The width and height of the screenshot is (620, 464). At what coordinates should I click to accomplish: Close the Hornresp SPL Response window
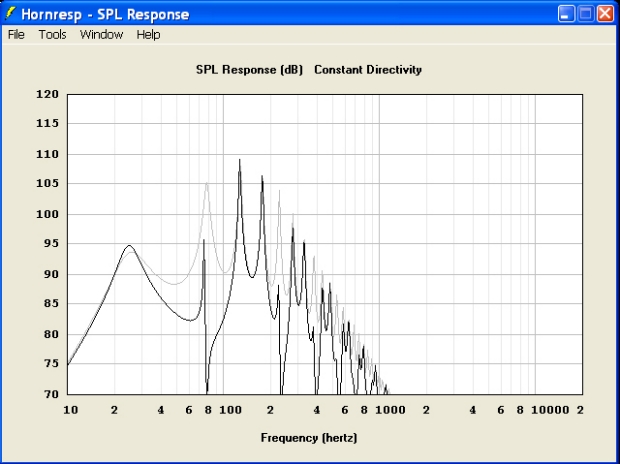[x=605, y=14]
